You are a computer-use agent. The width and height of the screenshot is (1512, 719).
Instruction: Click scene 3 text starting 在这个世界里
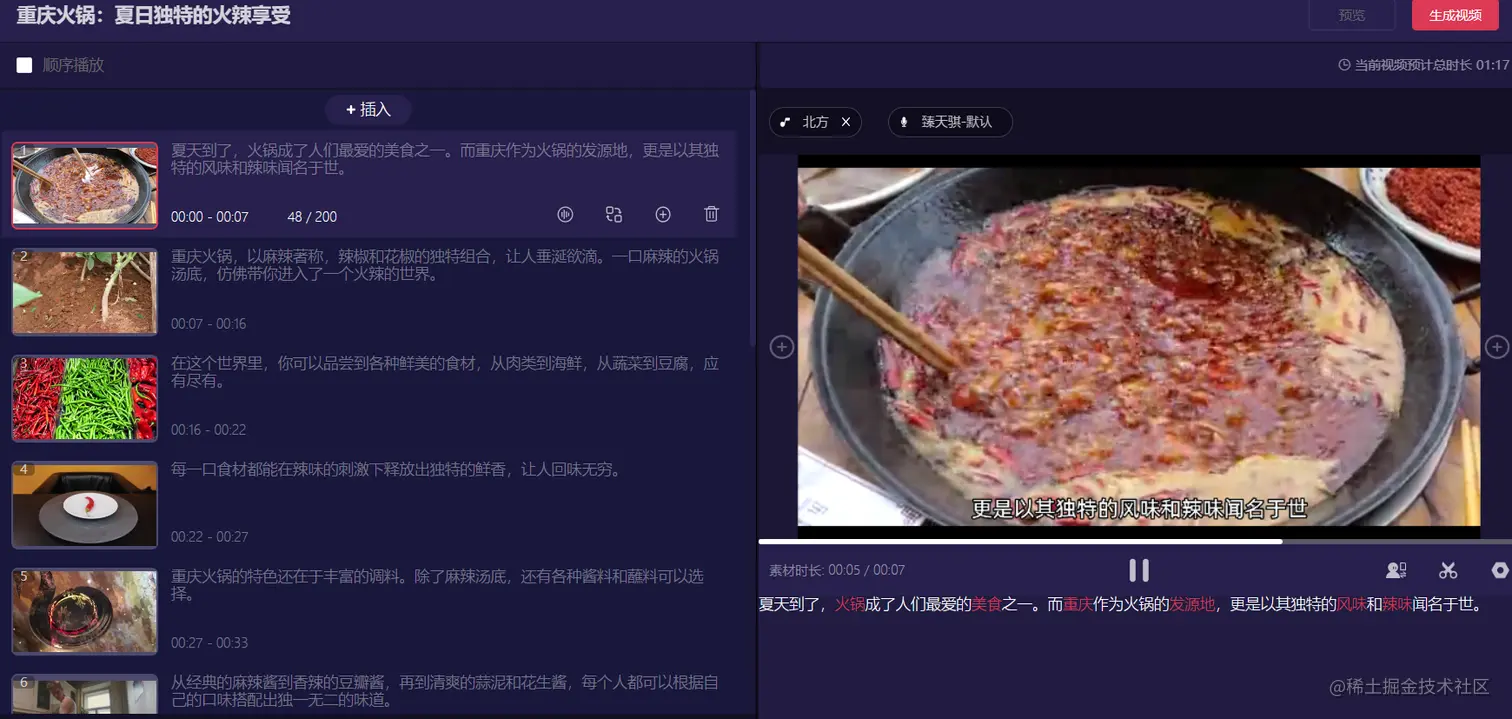coord(445,372)
